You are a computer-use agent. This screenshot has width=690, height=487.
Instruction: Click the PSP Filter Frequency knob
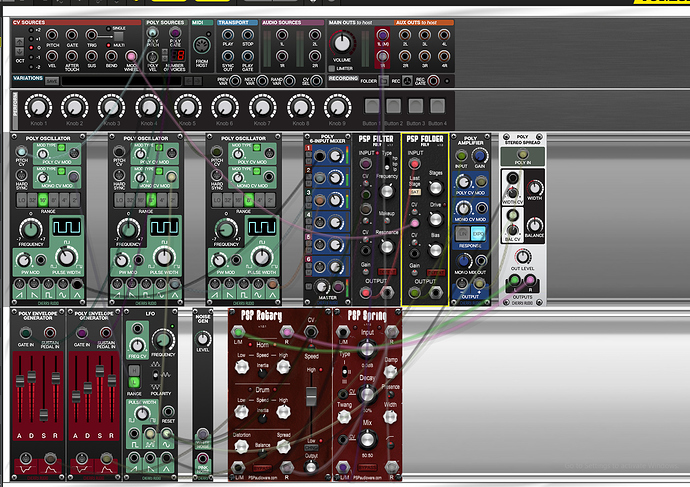[x=387, y=191]
